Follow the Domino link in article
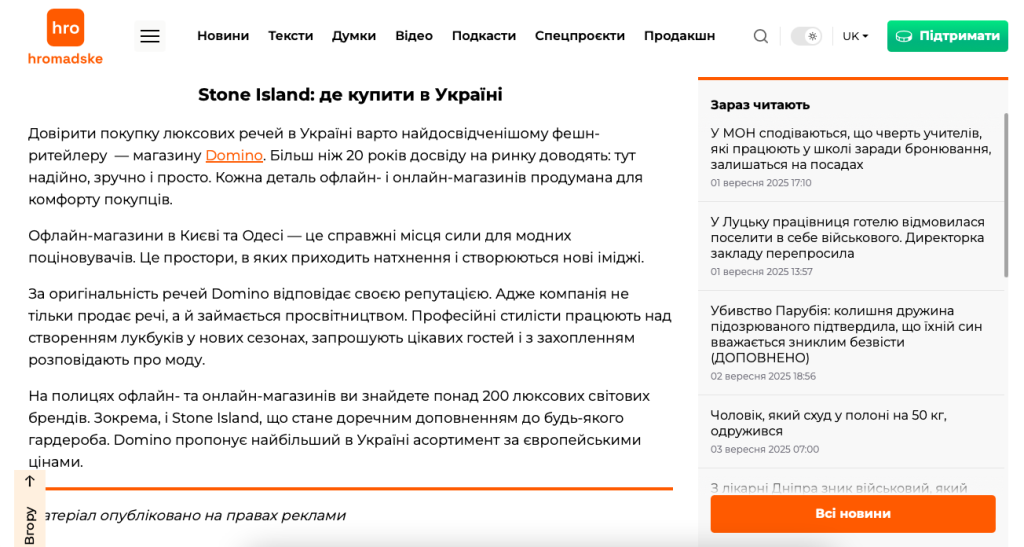The image size is (1024, 547). (234, 155)
